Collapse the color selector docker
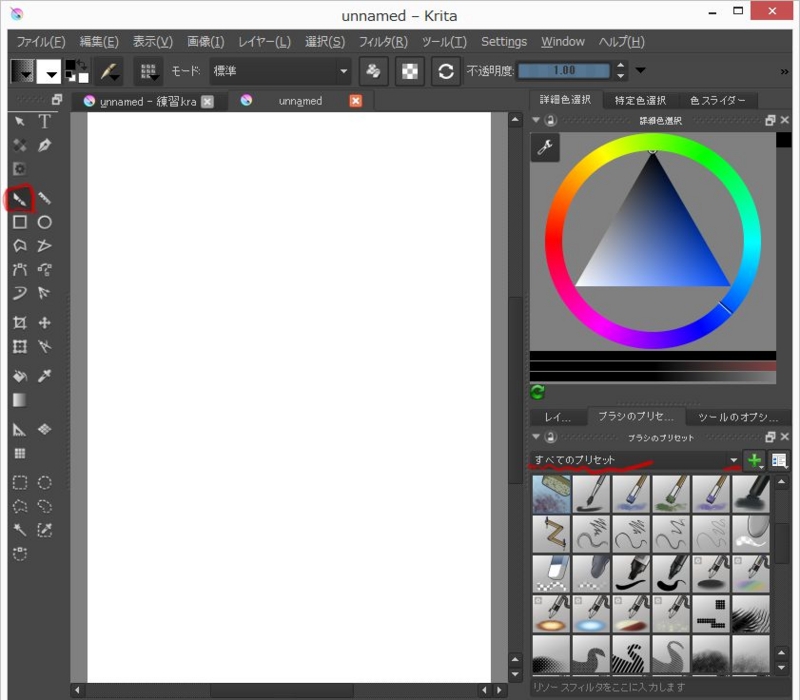 click(536, 120)
